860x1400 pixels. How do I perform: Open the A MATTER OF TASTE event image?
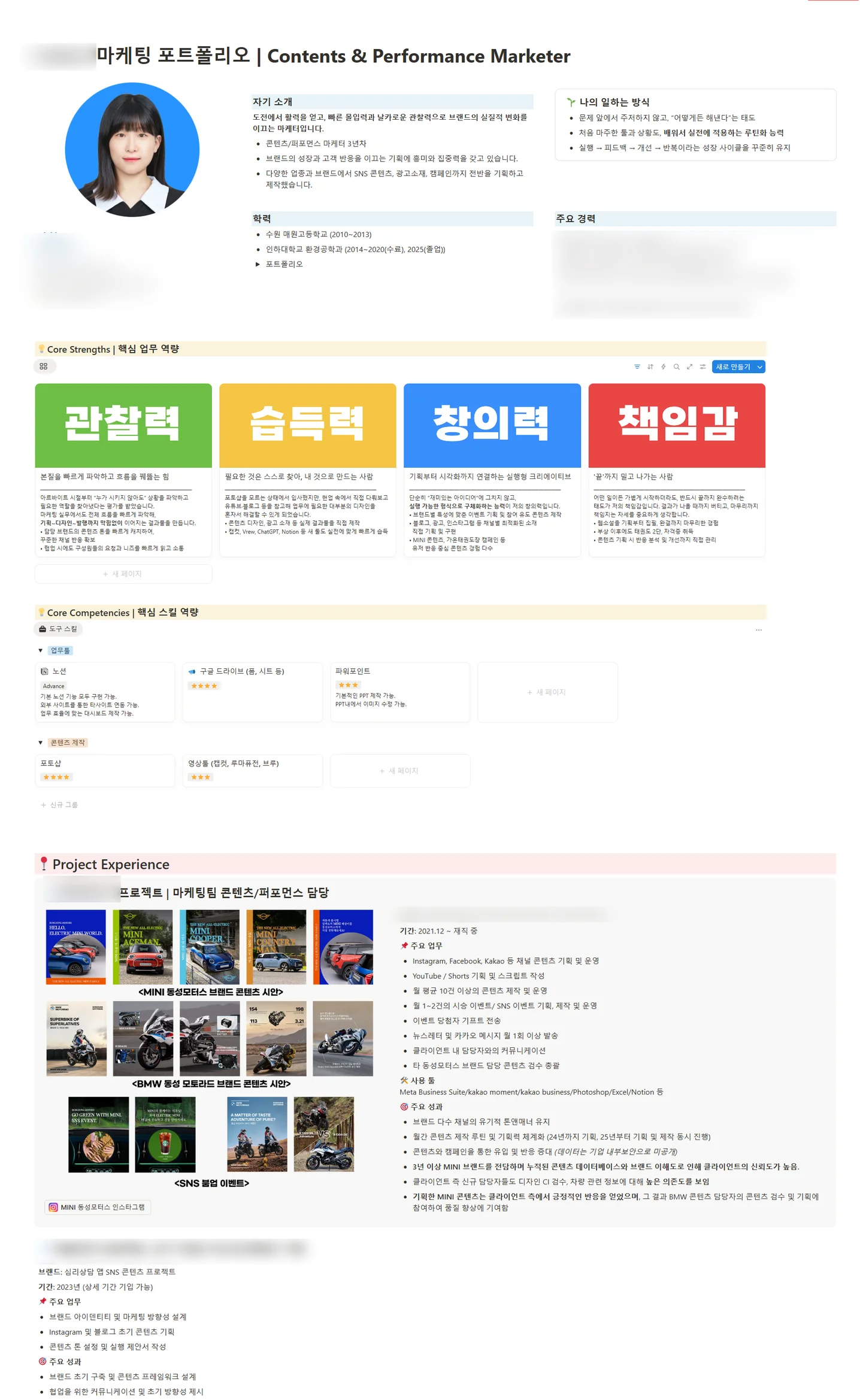coord(258,1134)
